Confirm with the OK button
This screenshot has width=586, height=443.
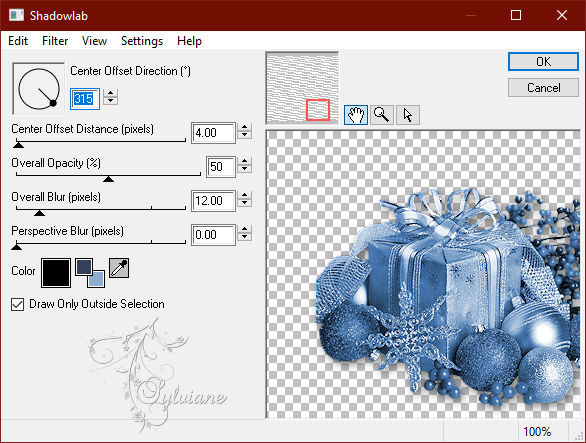pyautogui.click(x=543, y=62)
